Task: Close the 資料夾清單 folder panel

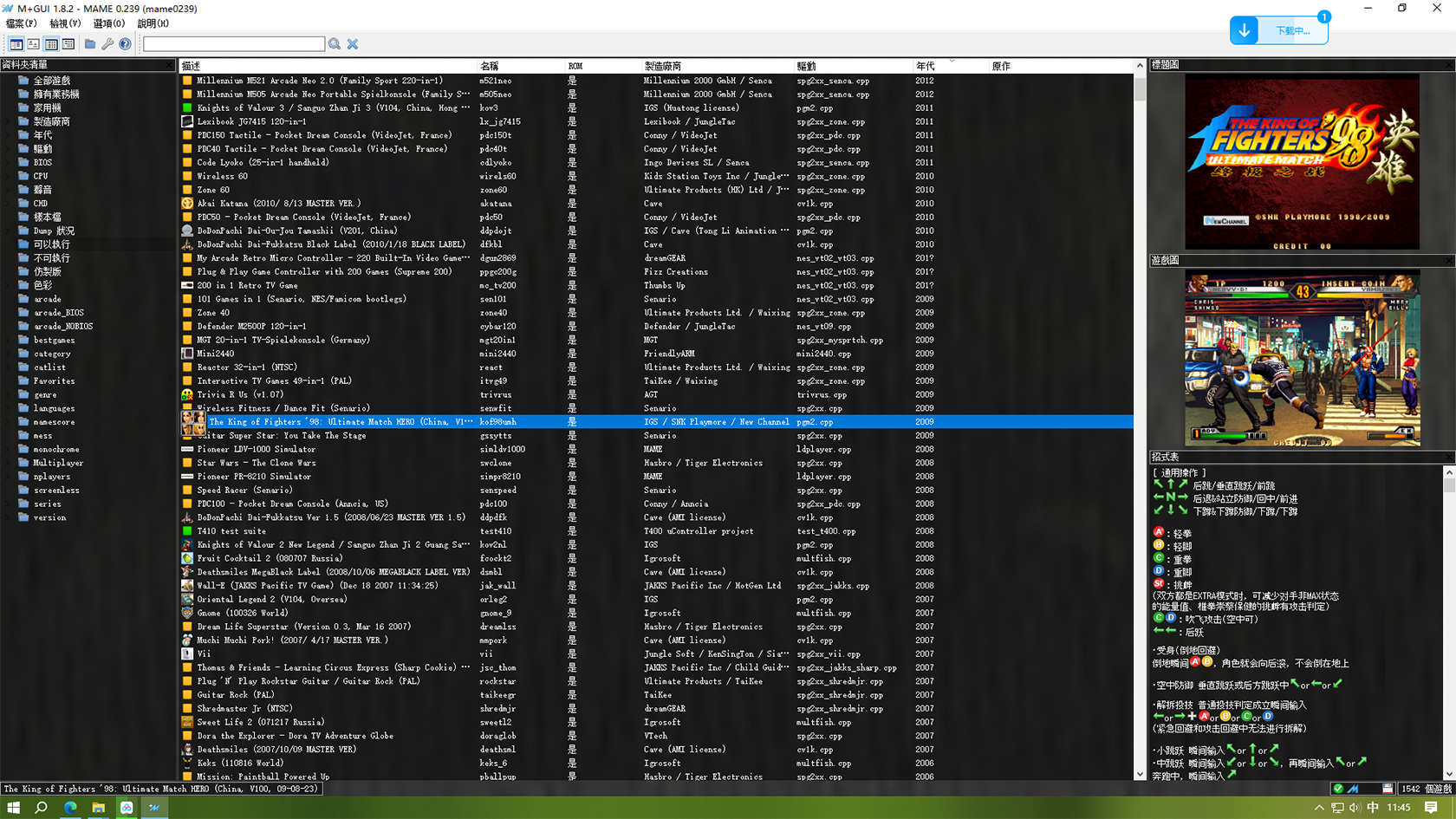Action: pyautogui.click(x=169, y=65)
